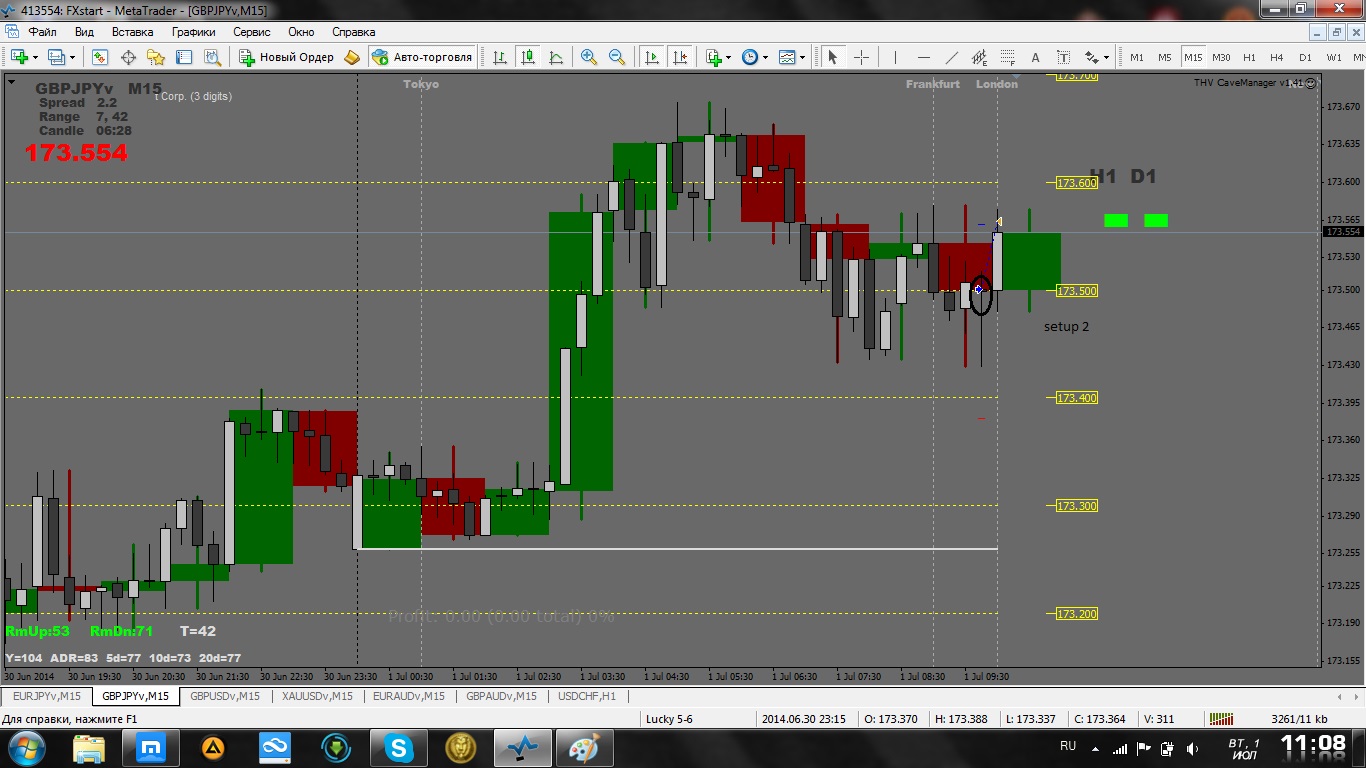Viewport: 1366px width, 768px height.
Task: Open the Вставка menu
Action: coord(132,32)
